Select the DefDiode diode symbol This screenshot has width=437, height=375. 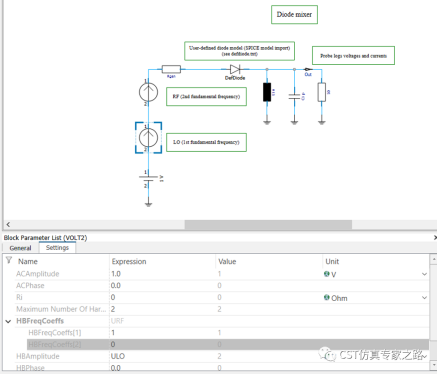point(235,69)
